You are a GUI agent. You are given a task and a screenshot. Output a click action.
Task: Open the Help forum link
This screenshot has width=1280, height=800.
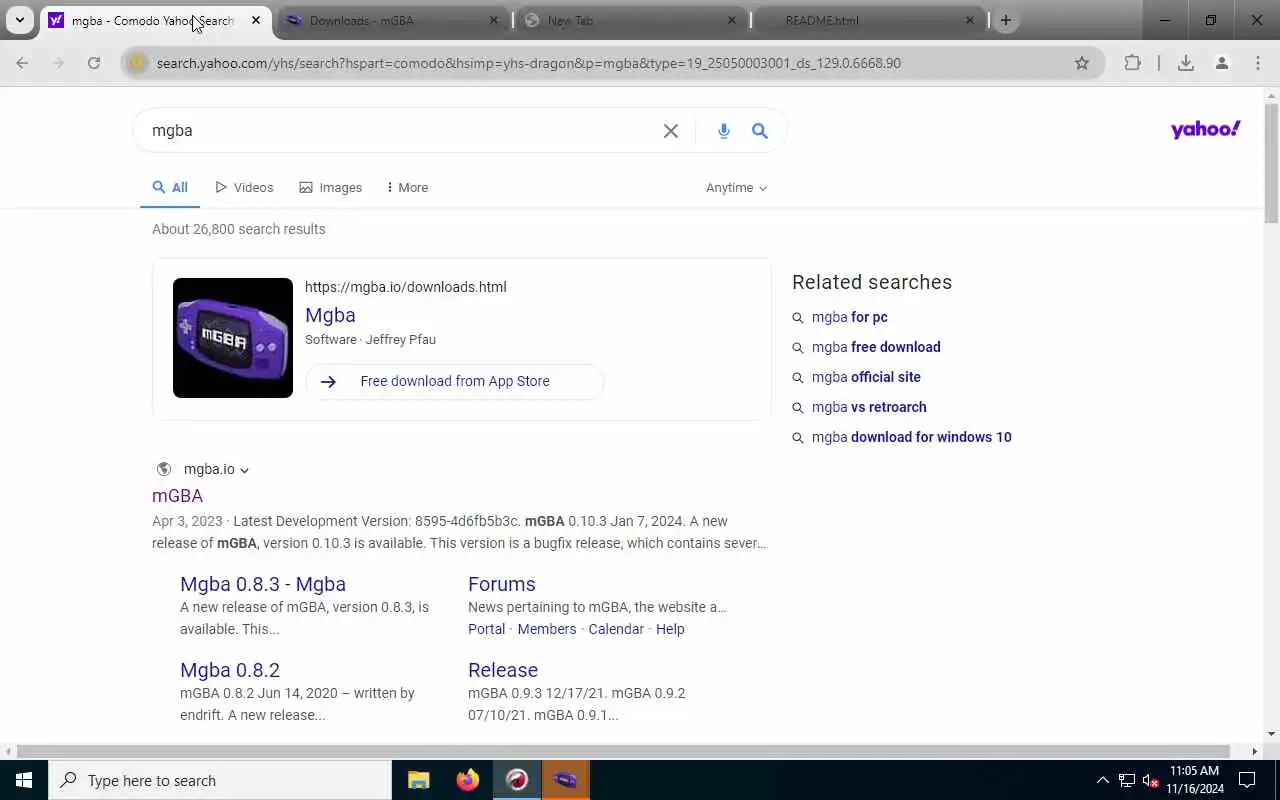click(x=670, y=629)
